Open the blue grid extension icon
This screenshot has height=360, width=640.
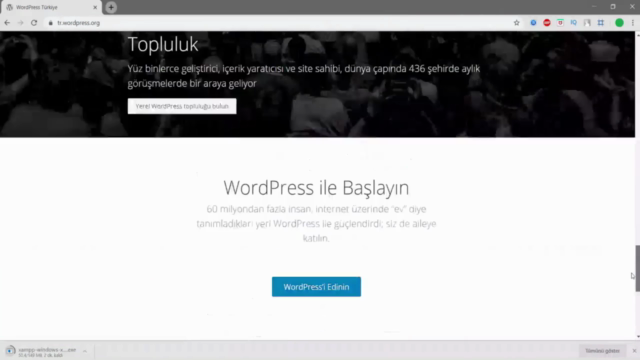pos(600,23)
